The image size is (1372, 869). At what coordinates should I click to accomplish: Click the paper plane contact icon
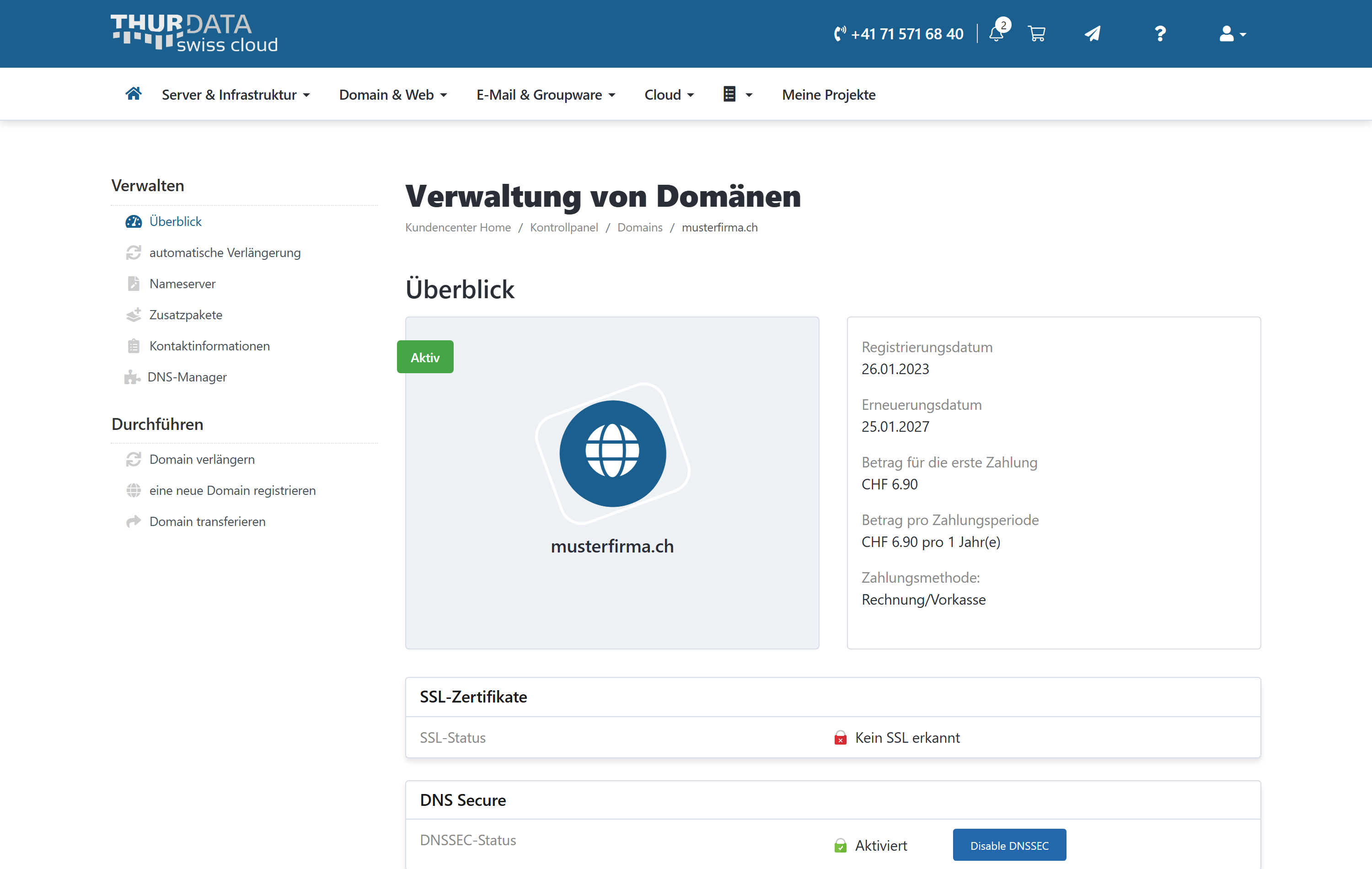[1092, 34]
